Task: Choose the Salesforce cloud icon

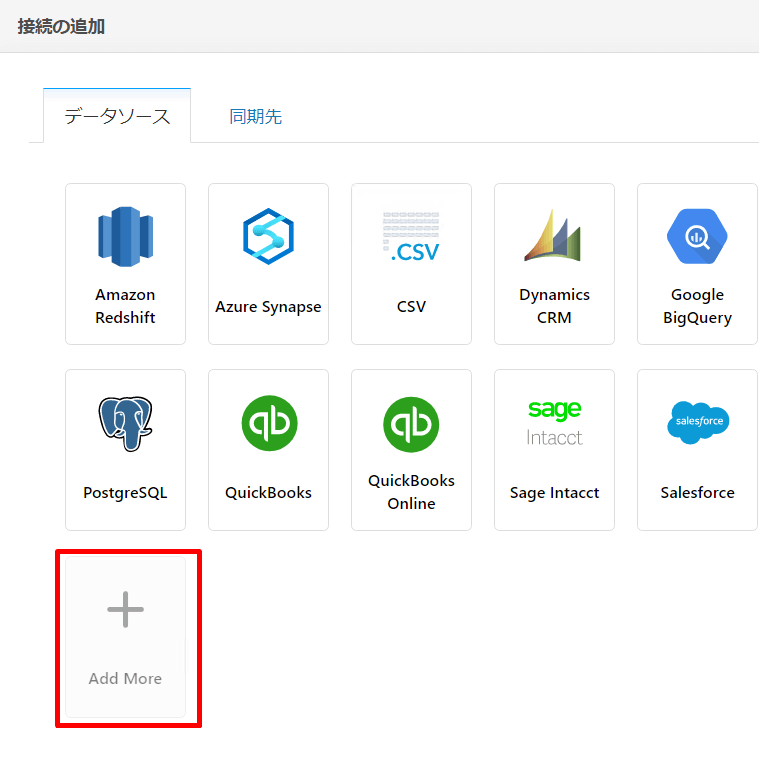Action: coord(698,422)
